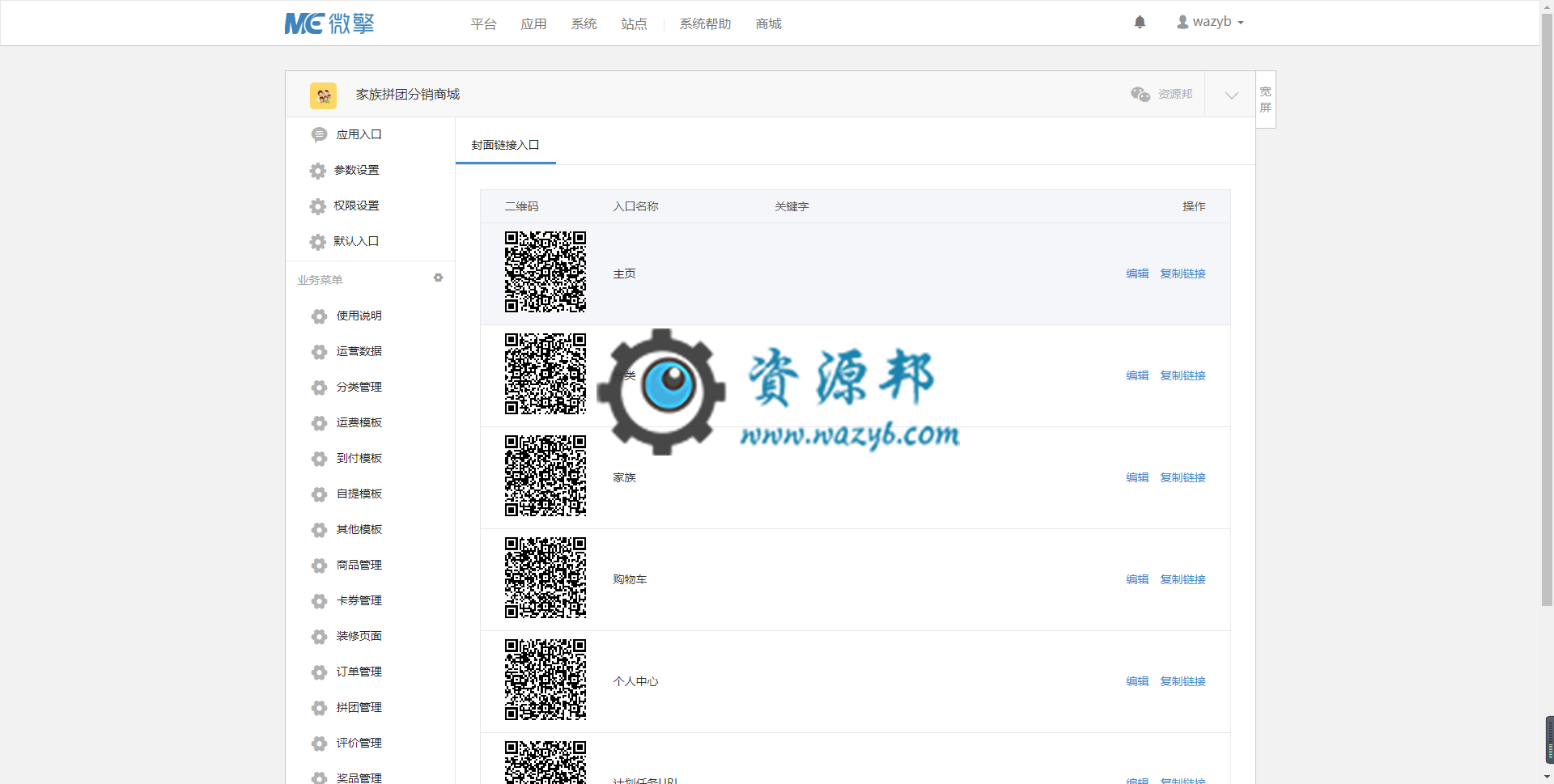This screenshot has height=784, width=1554.
Task: Click the 家族拼团分销商城 app icon
Action: click(x=323, y=95)
